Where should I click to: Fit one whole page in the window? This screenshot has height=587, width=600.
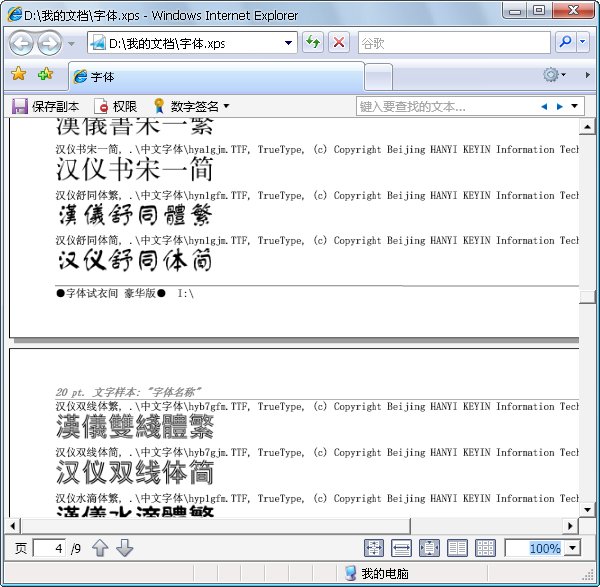point(429,548)
